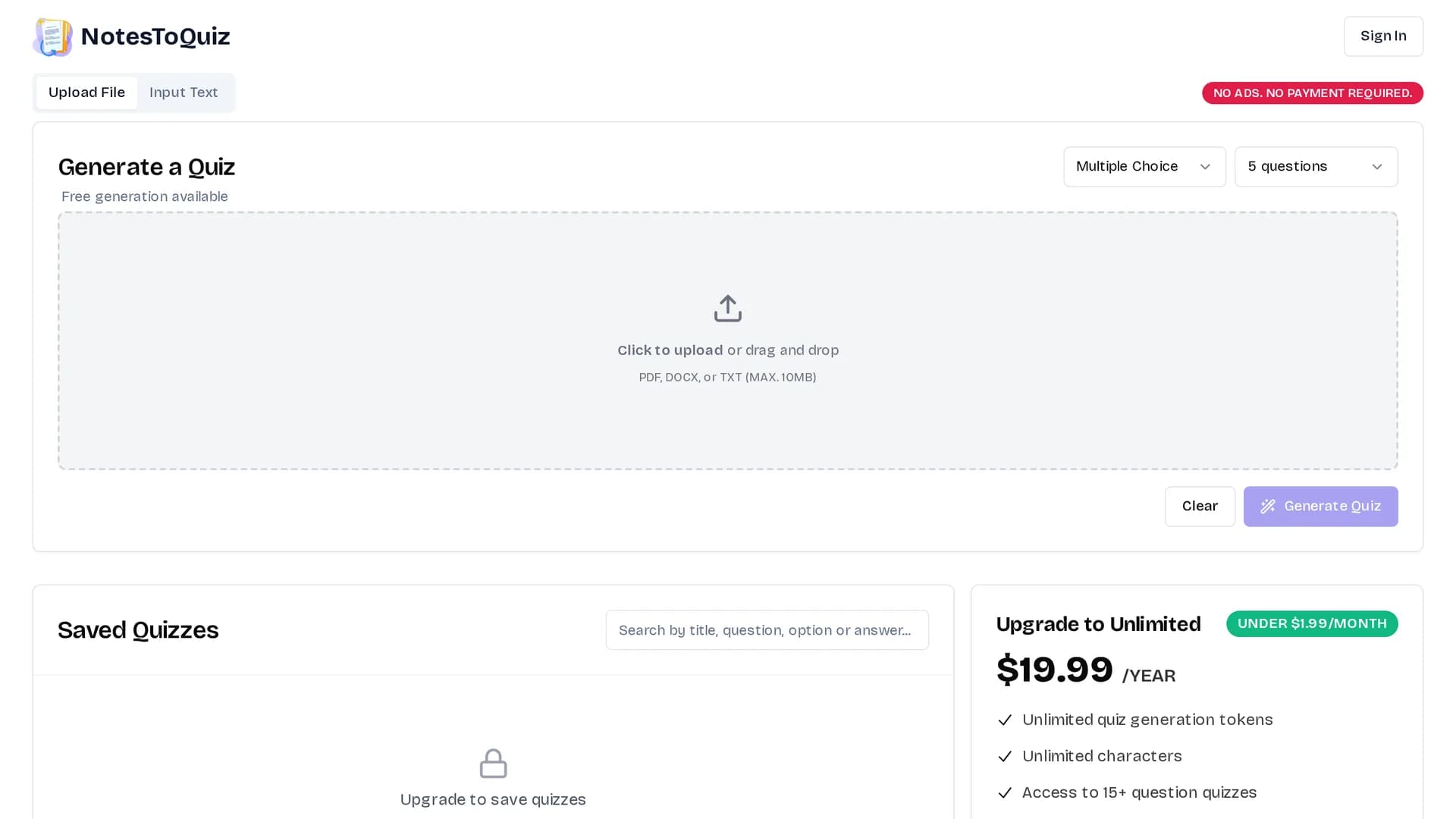Viewport: 1456px width, 819px height.
Task: Click the chevron arrow on Multiple Choice selector
Action: coord(1205,167)
